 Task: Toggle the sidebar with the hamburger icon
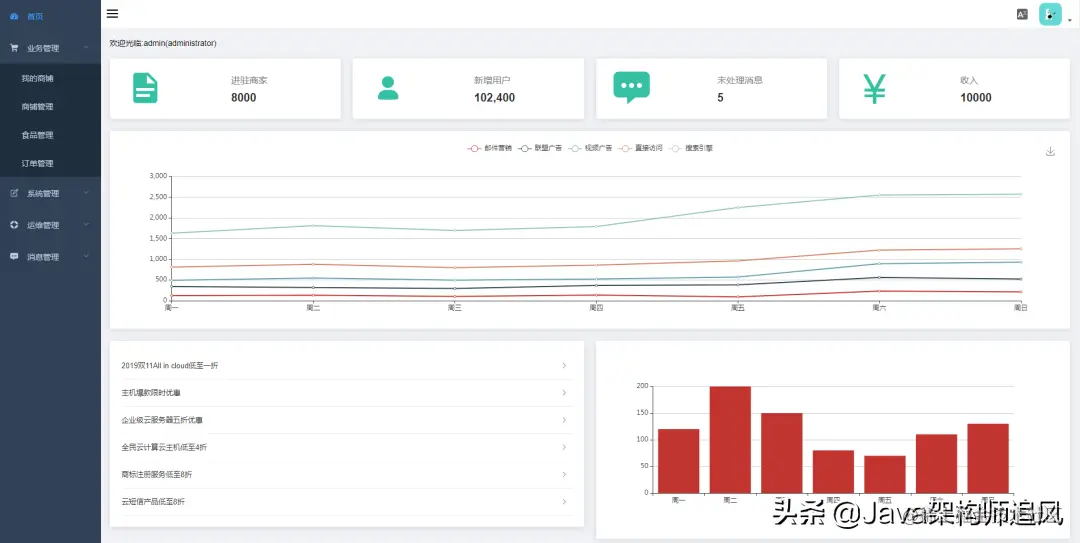point(112,14)
